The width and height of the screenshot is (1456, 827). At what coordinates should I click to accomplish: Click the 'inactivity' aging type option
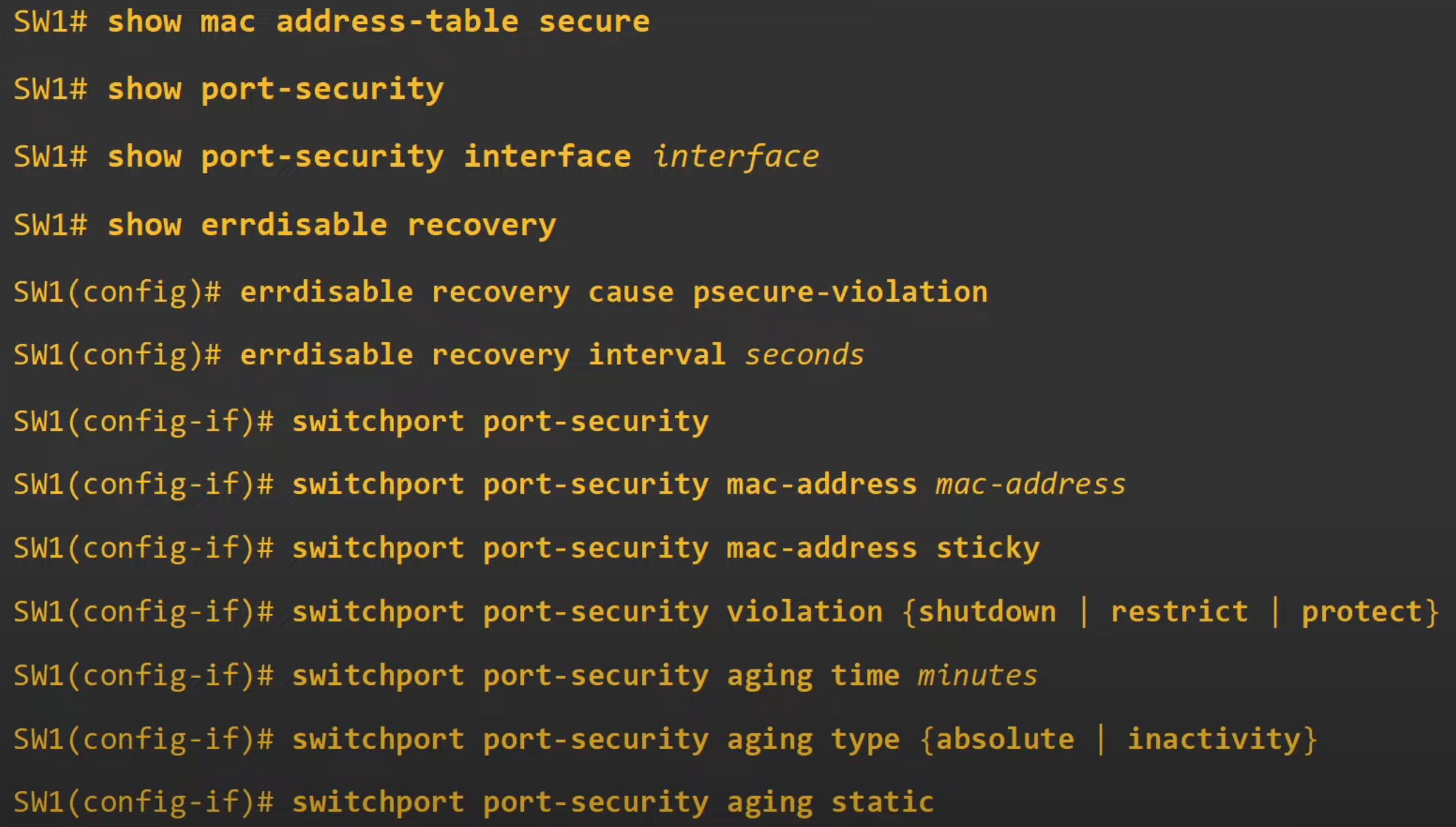click(1214, 739)
